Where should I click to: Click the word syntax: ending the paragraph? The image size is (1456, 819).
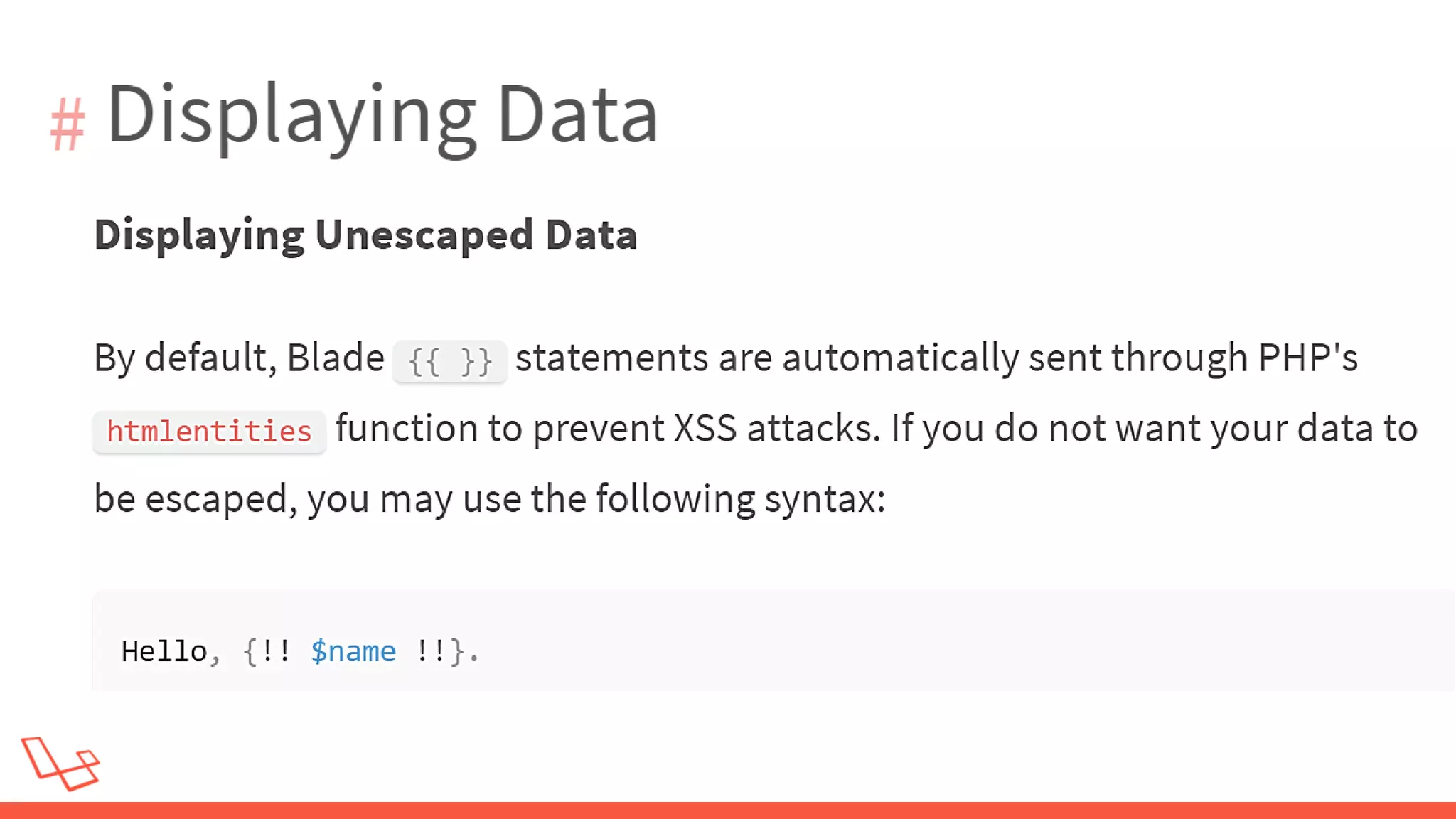825,499
